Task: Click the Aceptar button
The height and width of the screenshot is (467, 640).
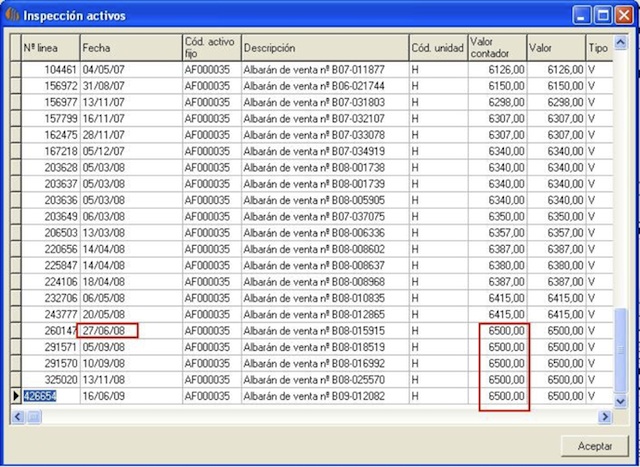Action: coord(587,444)
